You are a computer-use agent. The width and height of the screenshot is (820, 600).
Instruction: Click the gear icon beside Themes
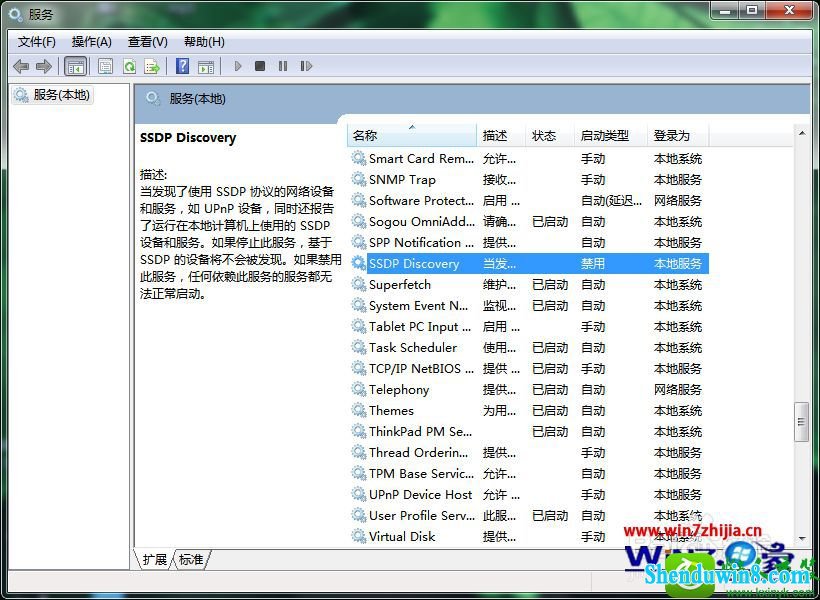point(359,410)
